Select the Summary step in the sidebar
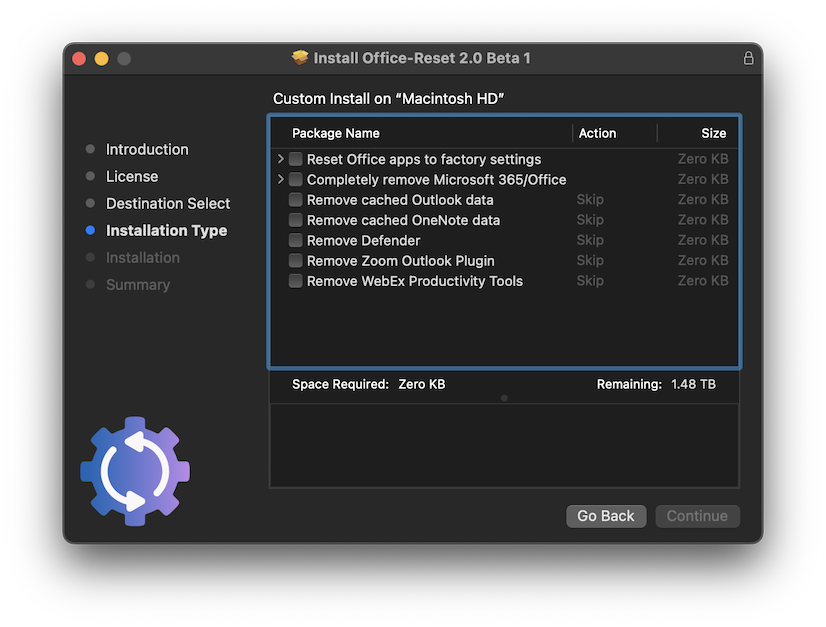The width and height of the screenshot is (826, 627). (x=138, y=284)
